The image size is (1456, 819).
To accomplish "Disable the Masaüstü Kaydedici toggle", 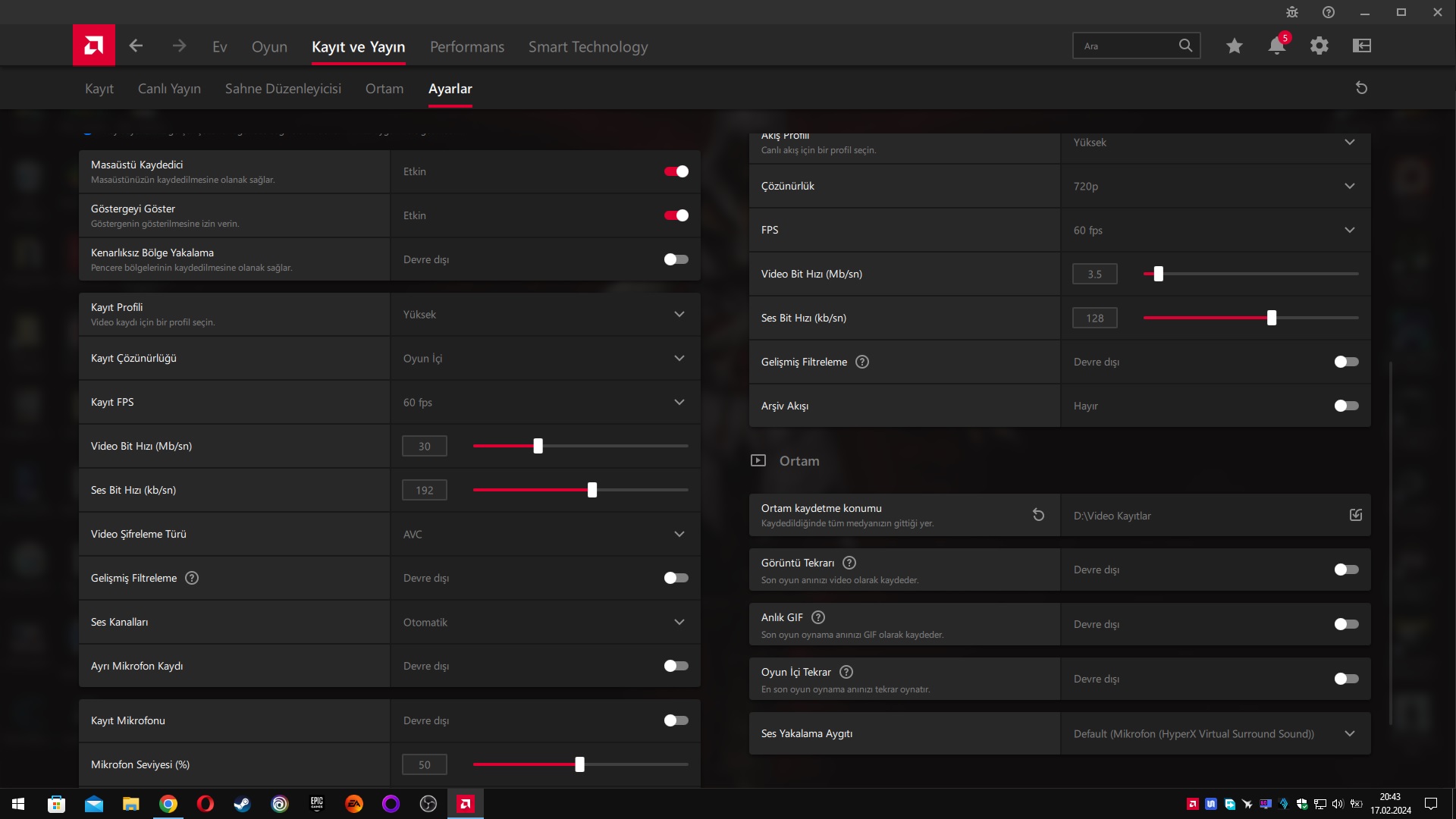I will coord(676,171).
